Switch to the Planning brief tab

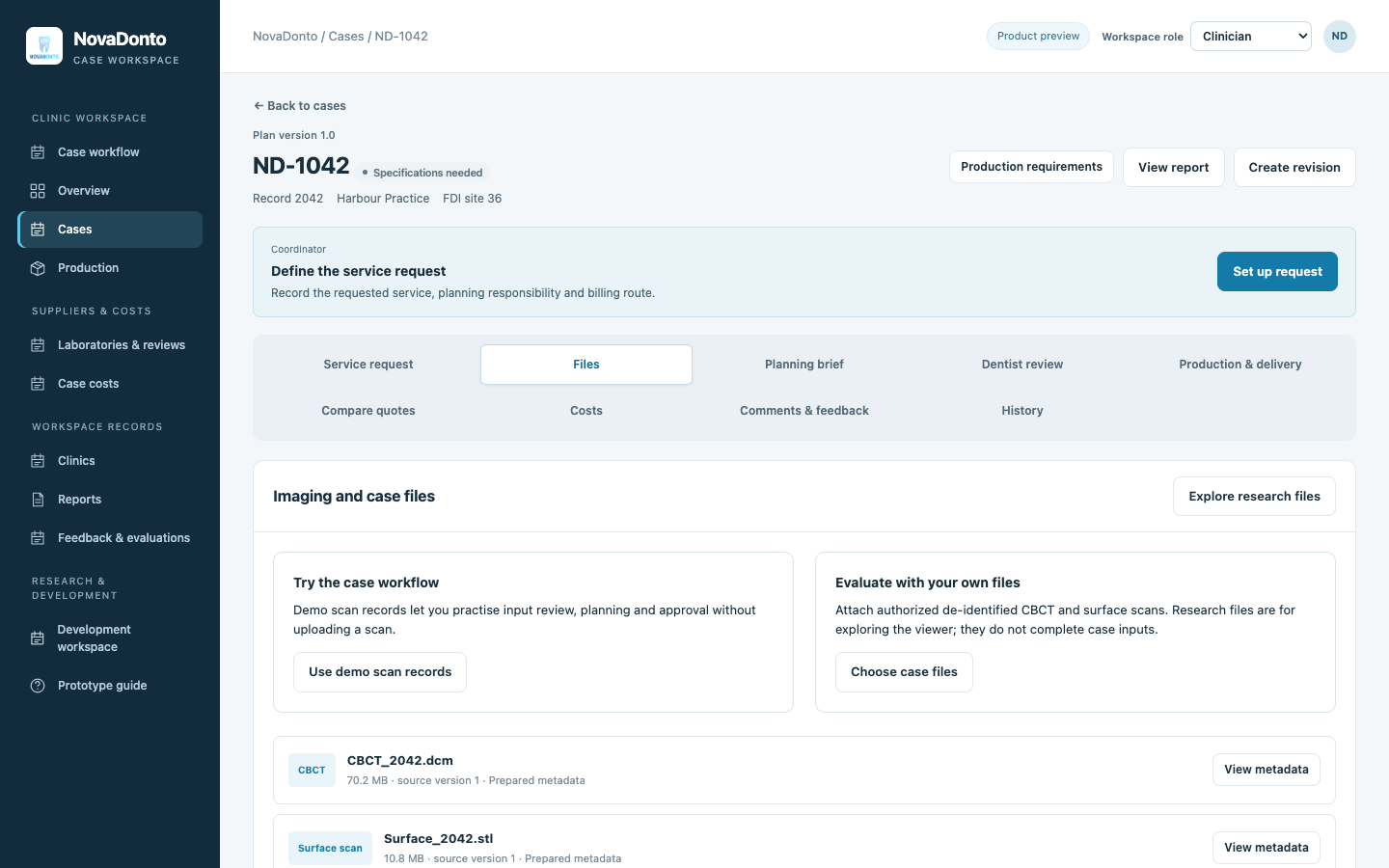804,365
